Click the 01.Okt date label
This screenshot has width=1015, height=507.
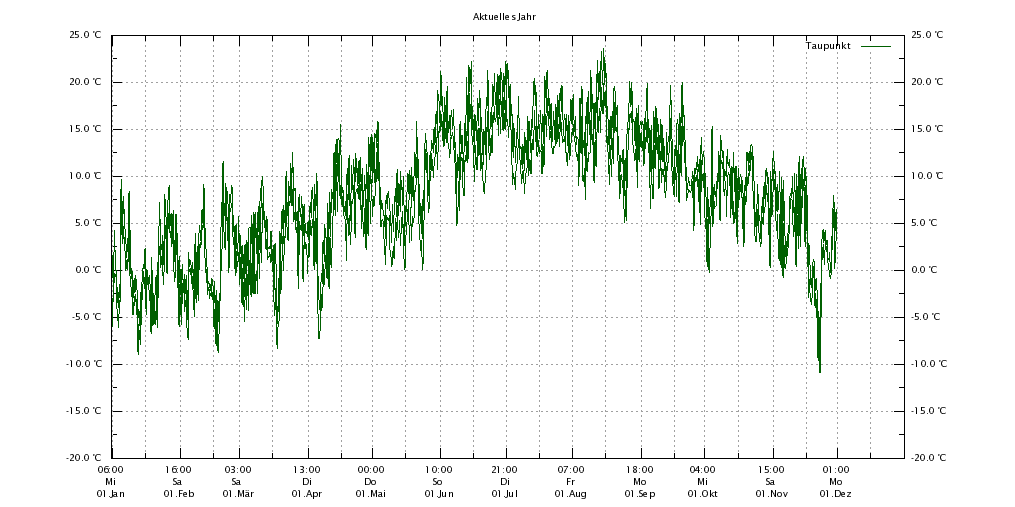[x=702, y=494]
